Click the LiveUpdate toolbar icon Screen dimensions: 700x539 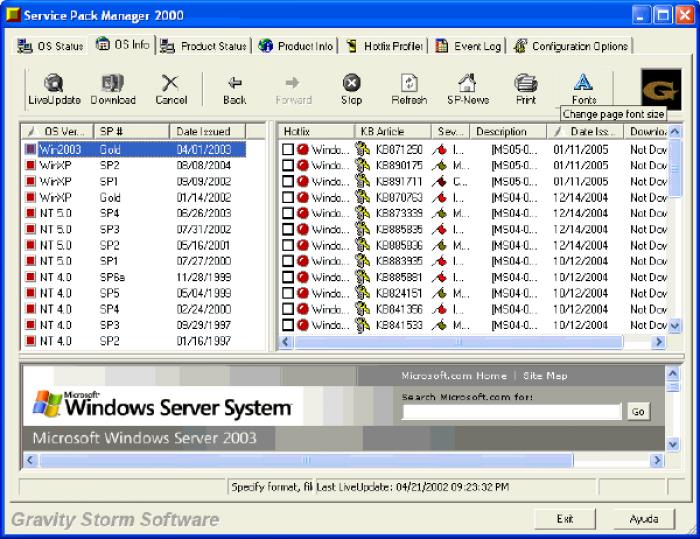tap(54, 83)
